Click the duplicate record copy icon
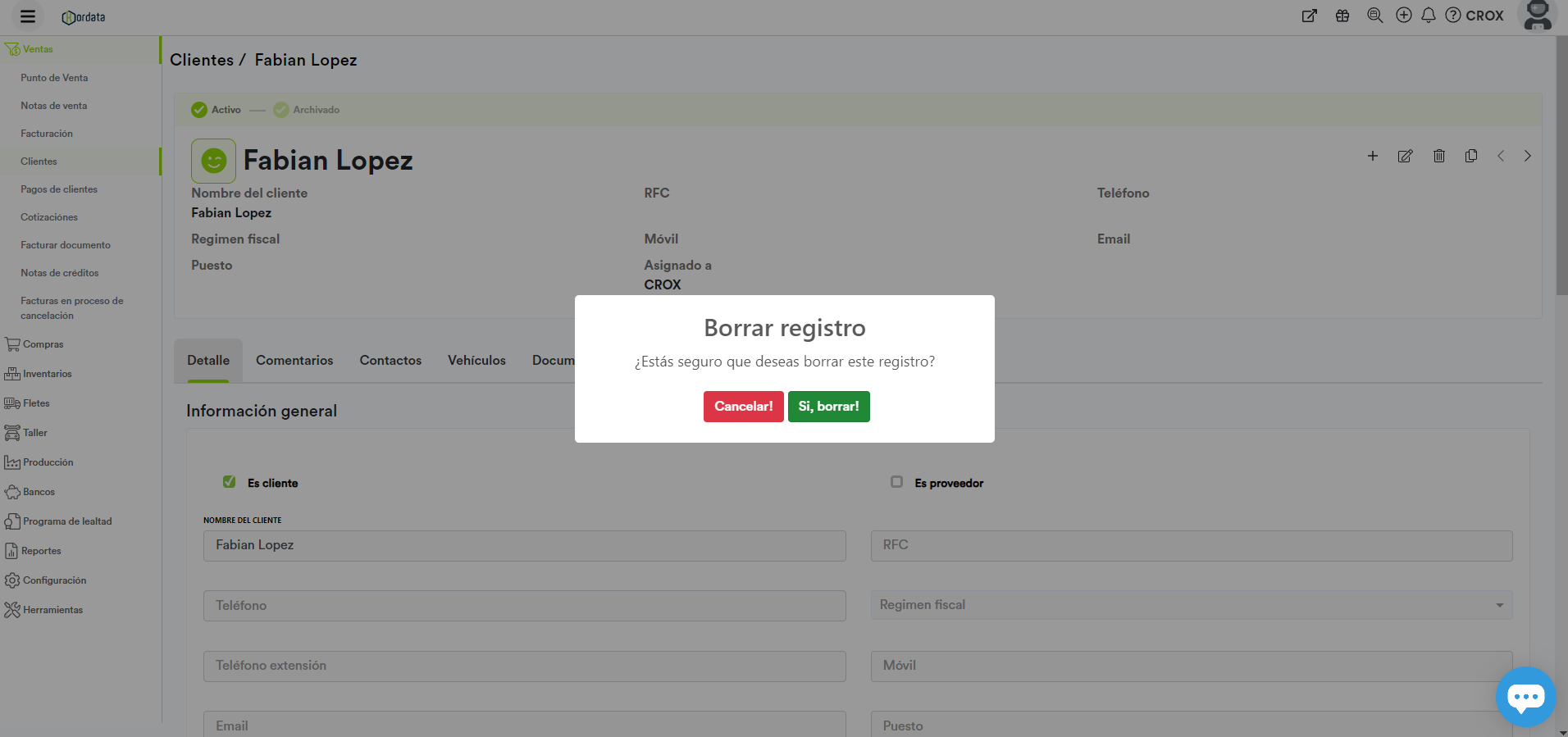 click(1471, 156)
